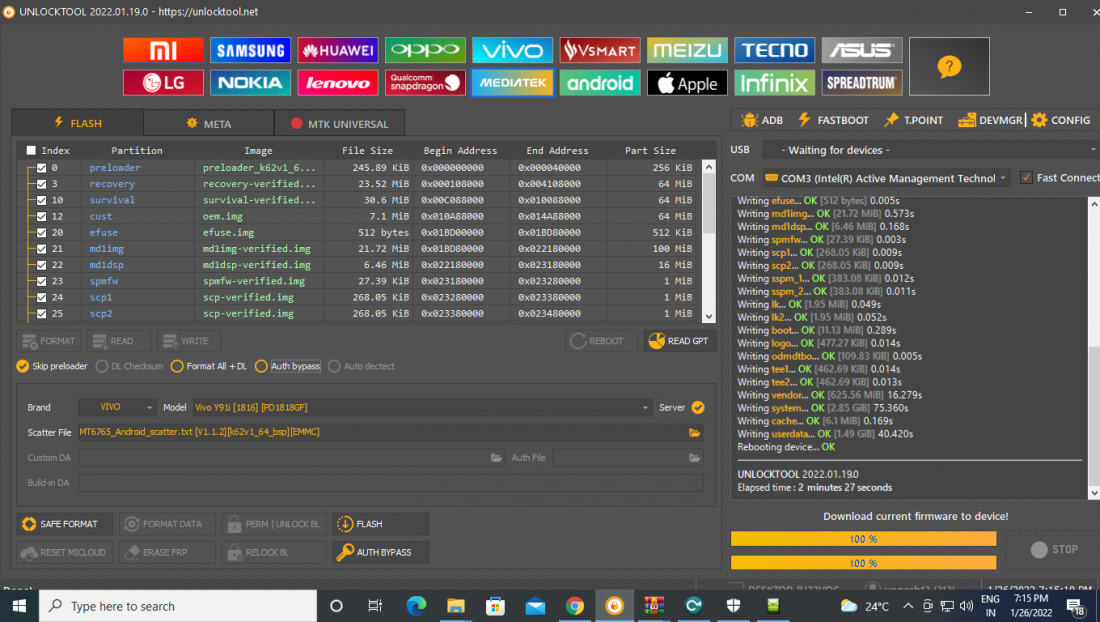This screenshot has height=622, width=1100.
Task: Open the Fastboot tools panel
Action: (x=833, y=120)
